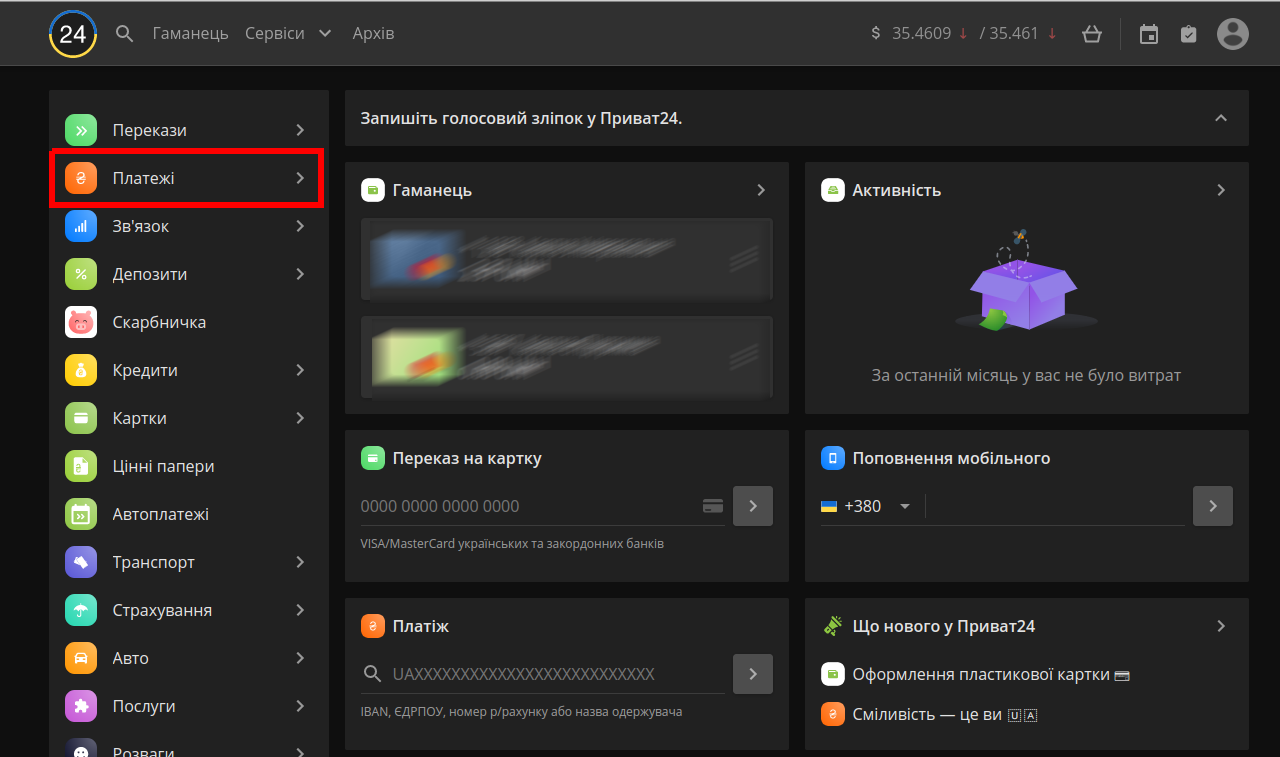Click the card scan icon in transfer field
Viewport: 1280px width, 757px height.
(713, 506)
